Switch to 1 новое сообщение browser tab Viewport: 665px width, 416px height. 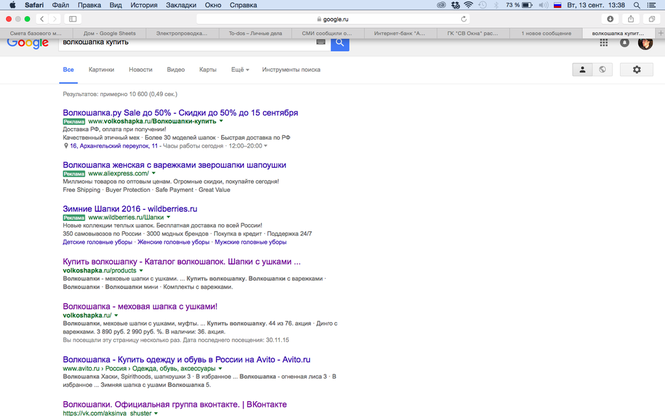coord(546,33)
